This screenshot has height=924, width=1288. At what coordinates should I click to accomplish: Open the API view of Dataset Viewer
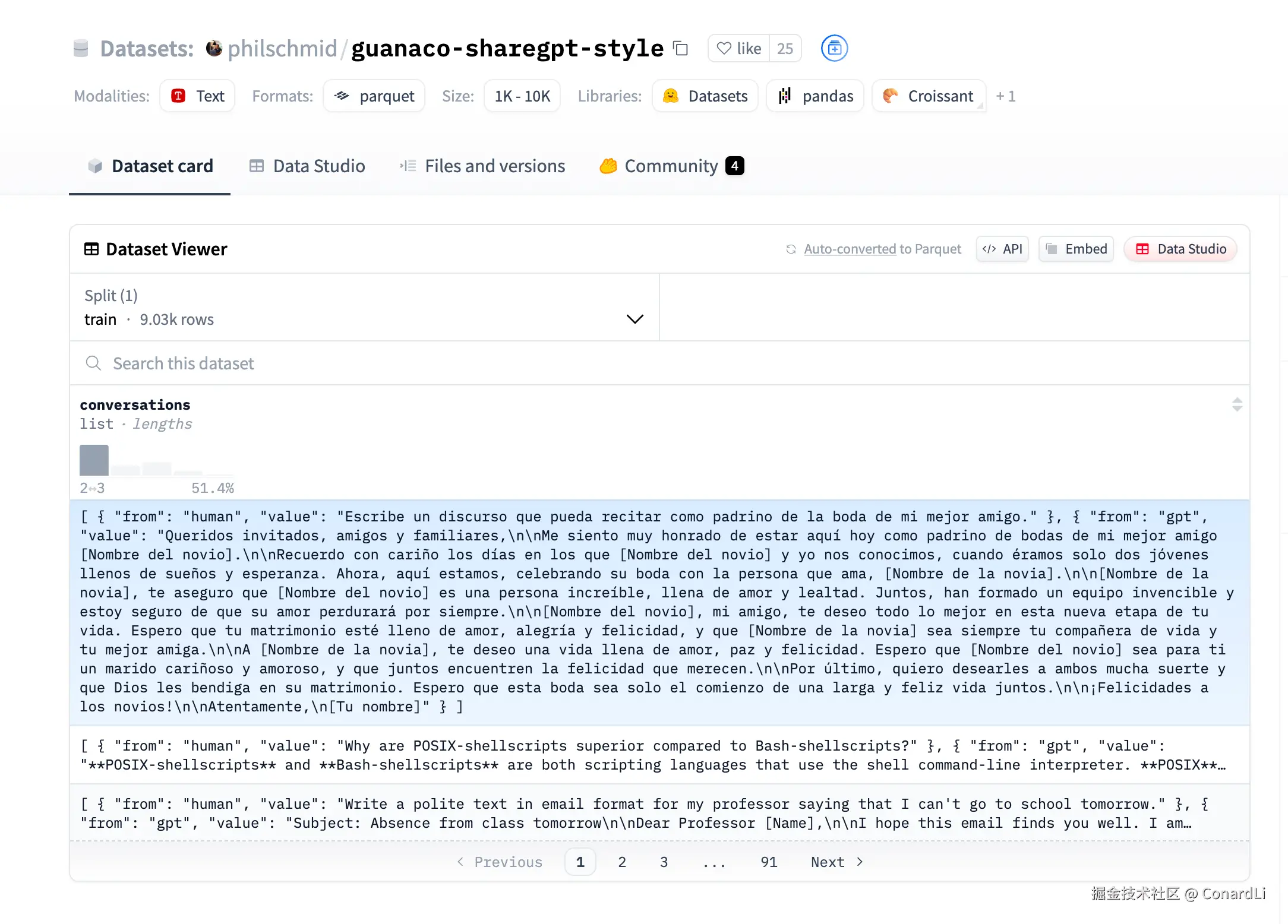1002,249
